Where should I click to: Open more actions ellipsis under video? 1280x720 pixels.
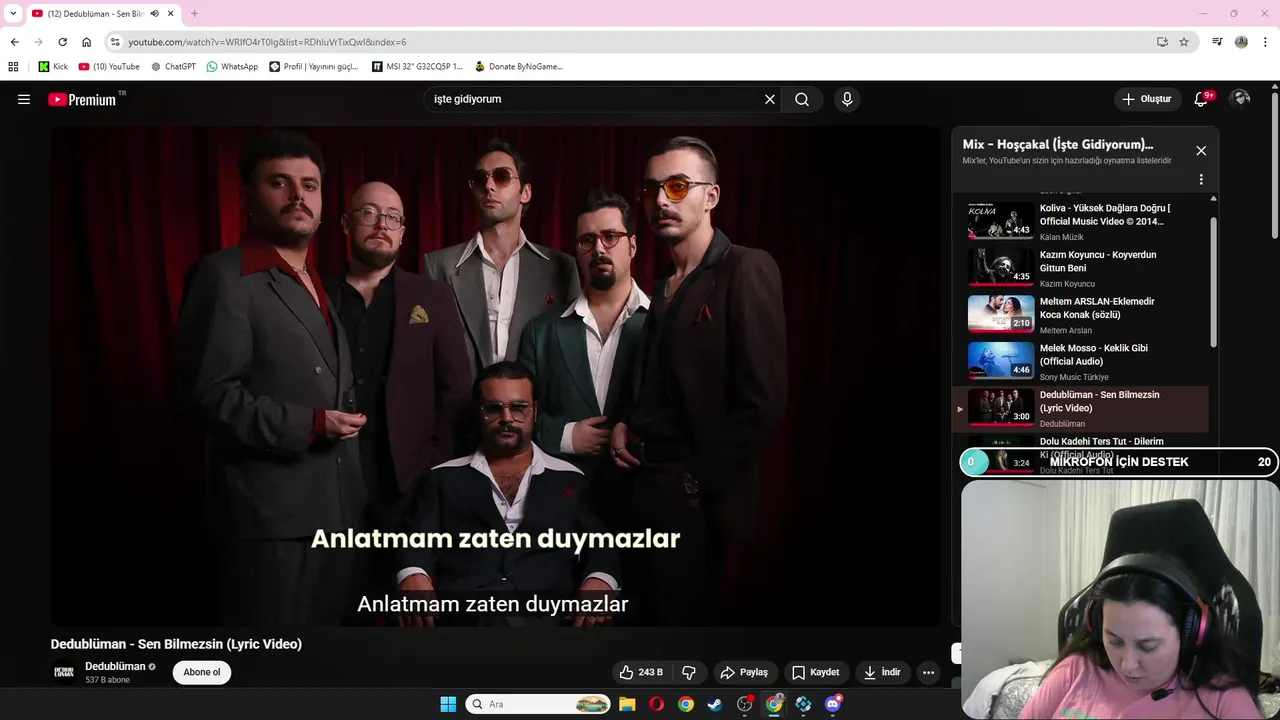(928, 672)
